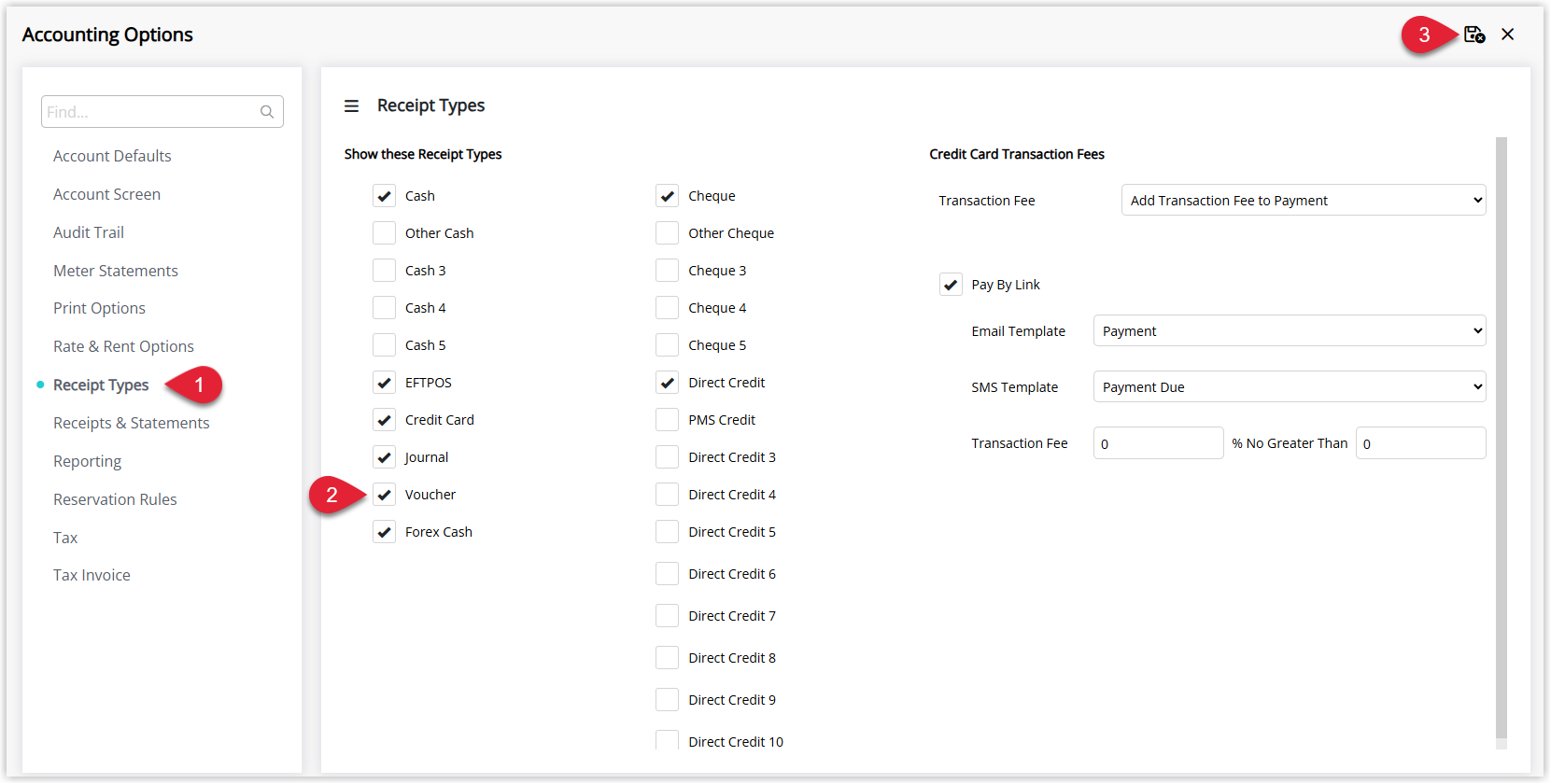The width and height of the screenshot is (1551, 784).
Task: Open Receipts & Statements section
Action: pyautogui.click(x=132, y=423)
